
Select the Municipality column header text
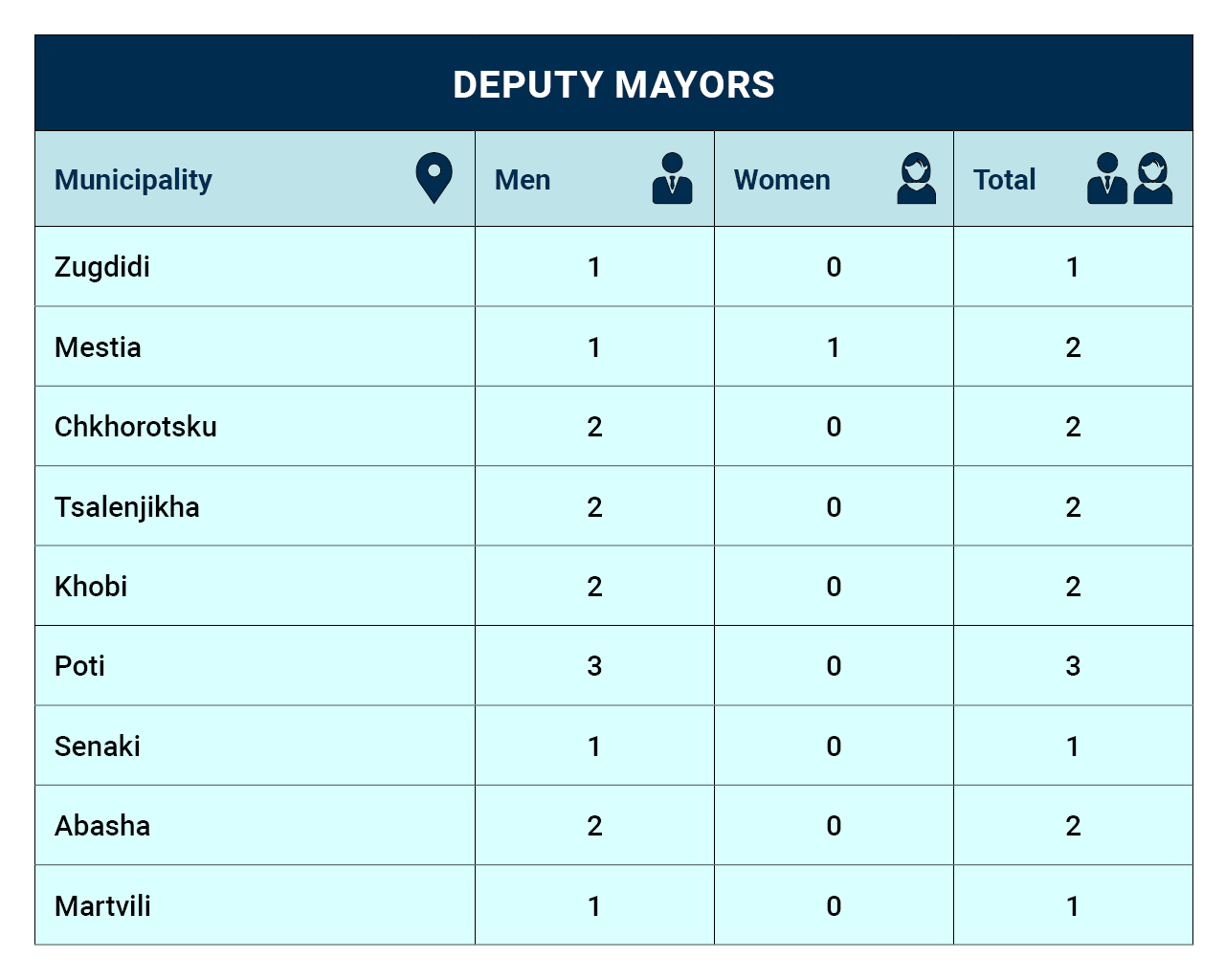pos(133,180)
